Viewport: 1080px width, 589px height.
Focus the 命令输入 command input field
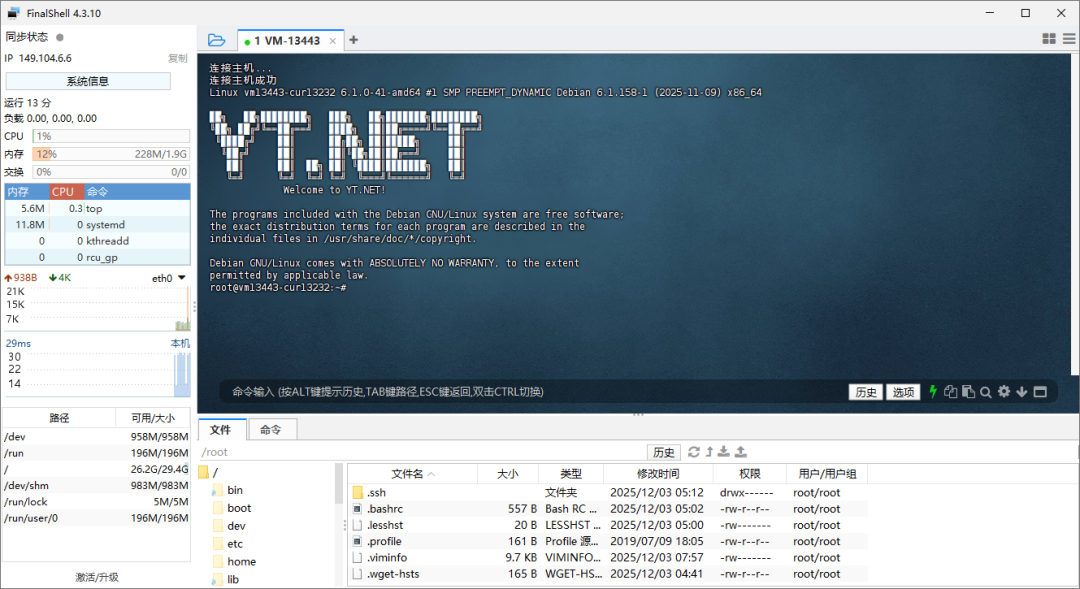(530, 392)
